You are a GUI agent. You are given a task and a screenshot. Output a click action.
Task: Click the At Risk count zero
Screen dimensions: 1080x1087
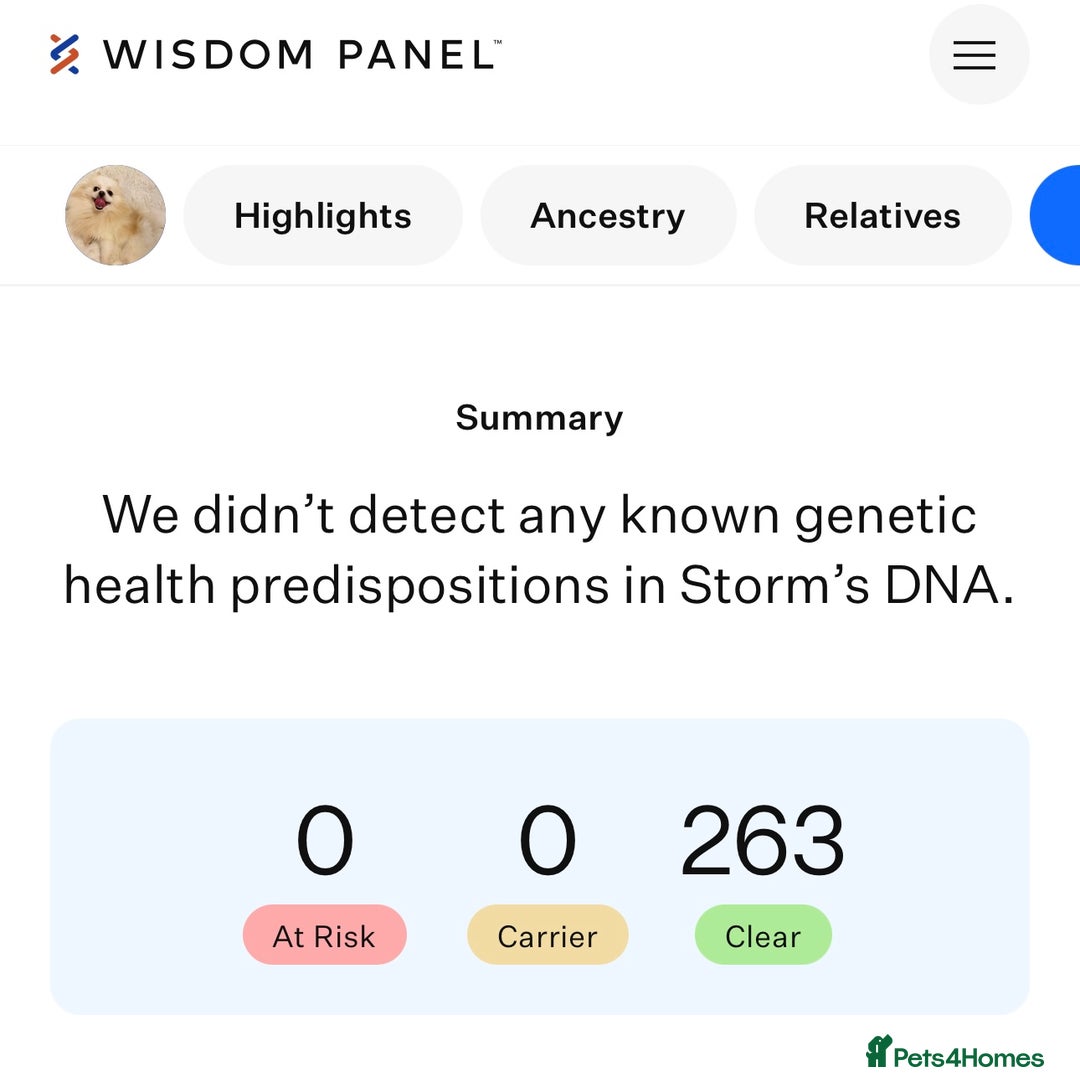324,840
